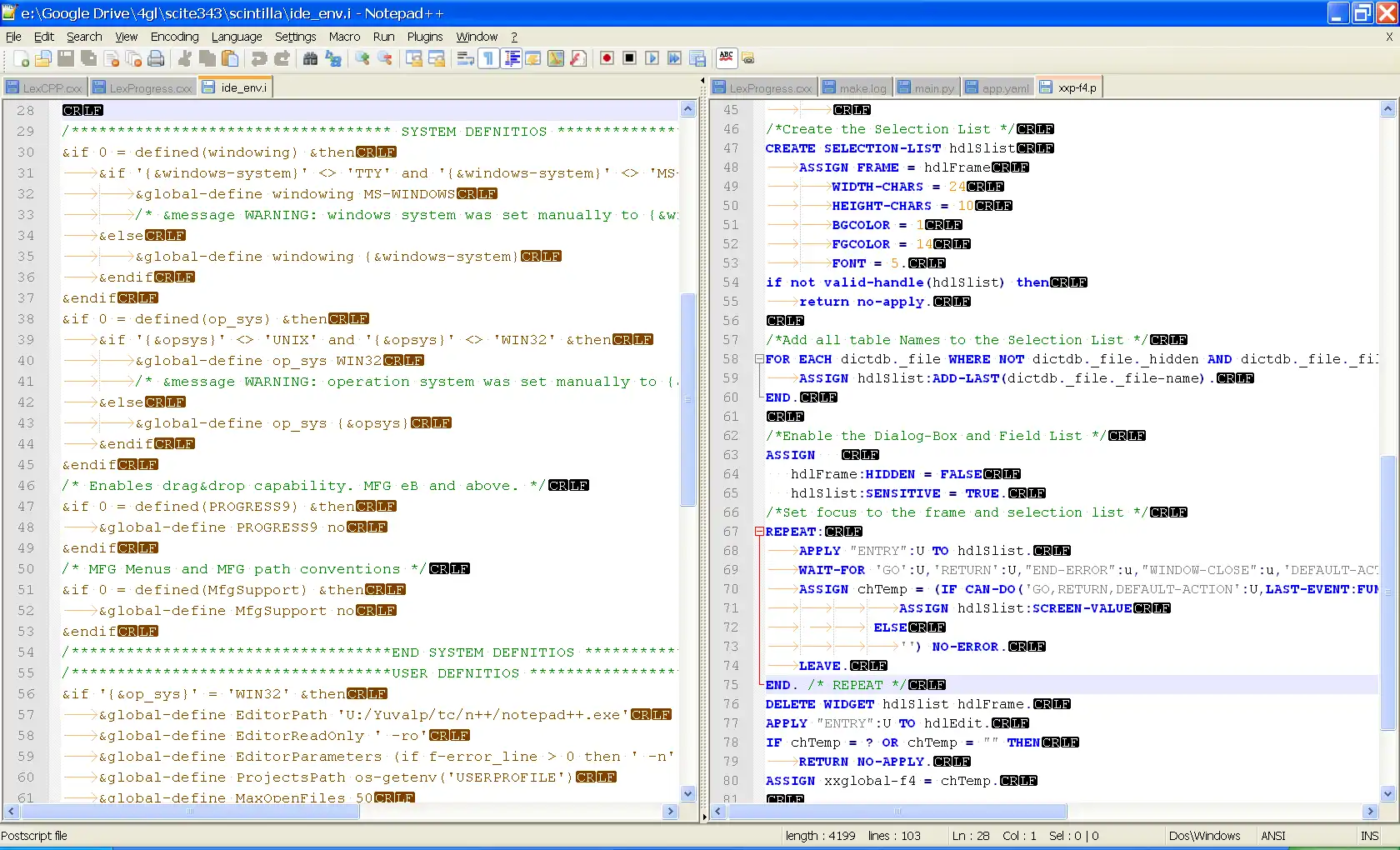
Task: Close document with menu bar X button
Action: [1389, 37]
